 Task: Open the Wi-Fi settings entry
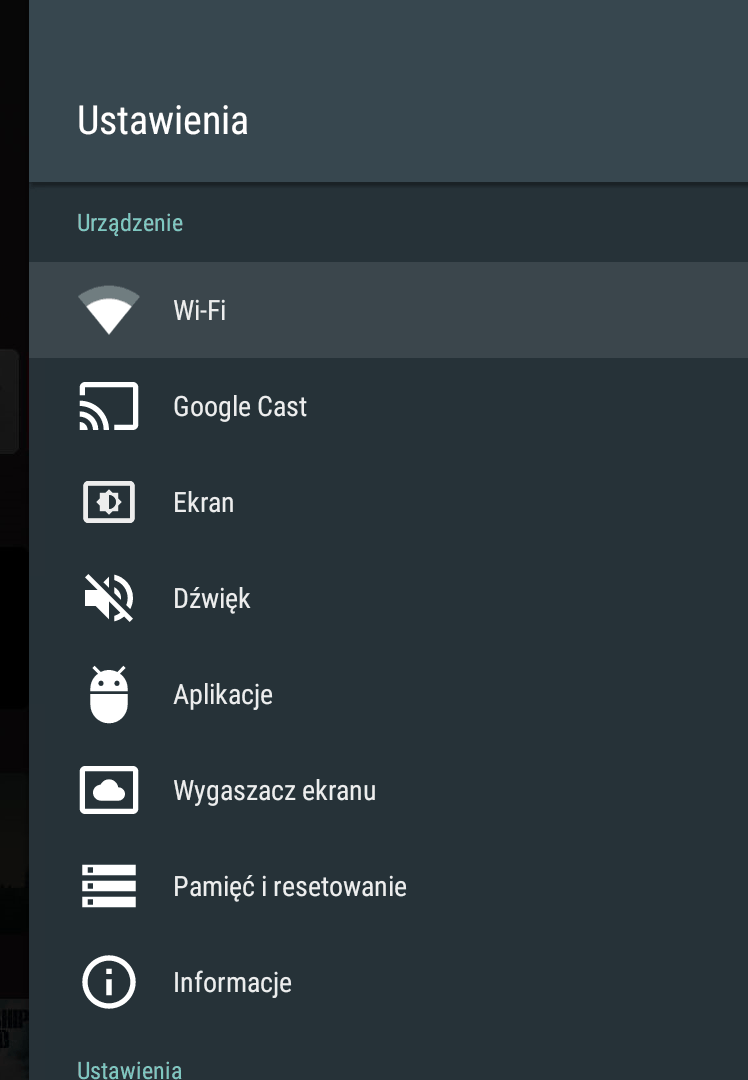[200, 310]
